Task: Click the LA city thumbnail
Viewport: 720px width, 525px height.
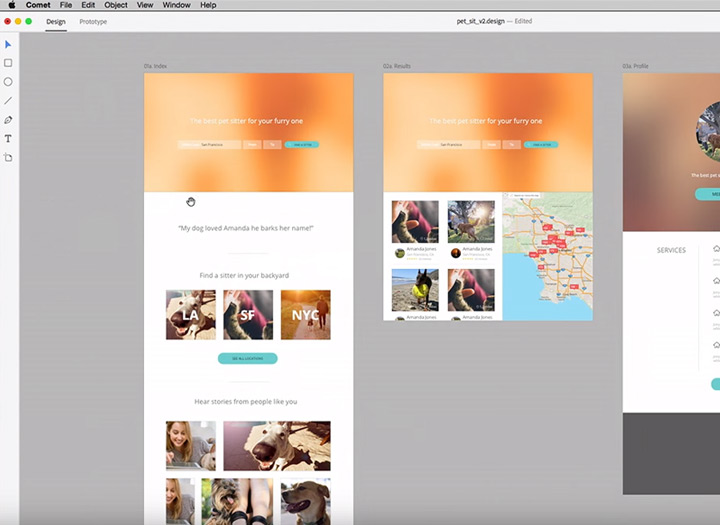Action: tap(191, 315)
